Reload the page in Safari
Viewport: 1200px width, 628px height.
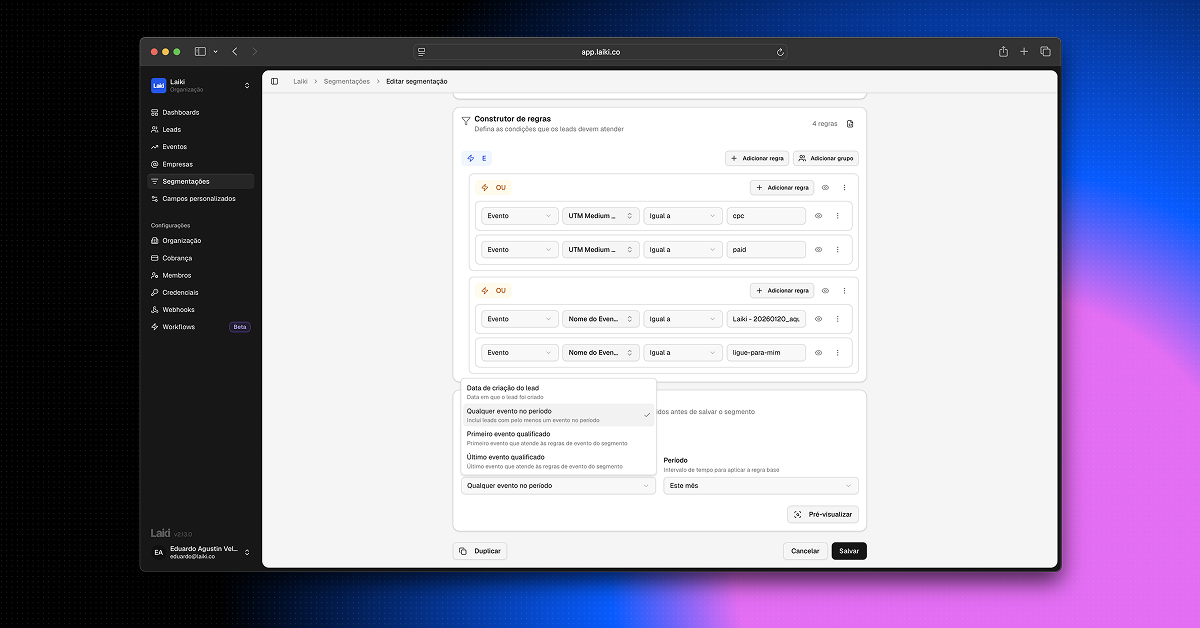780,52
